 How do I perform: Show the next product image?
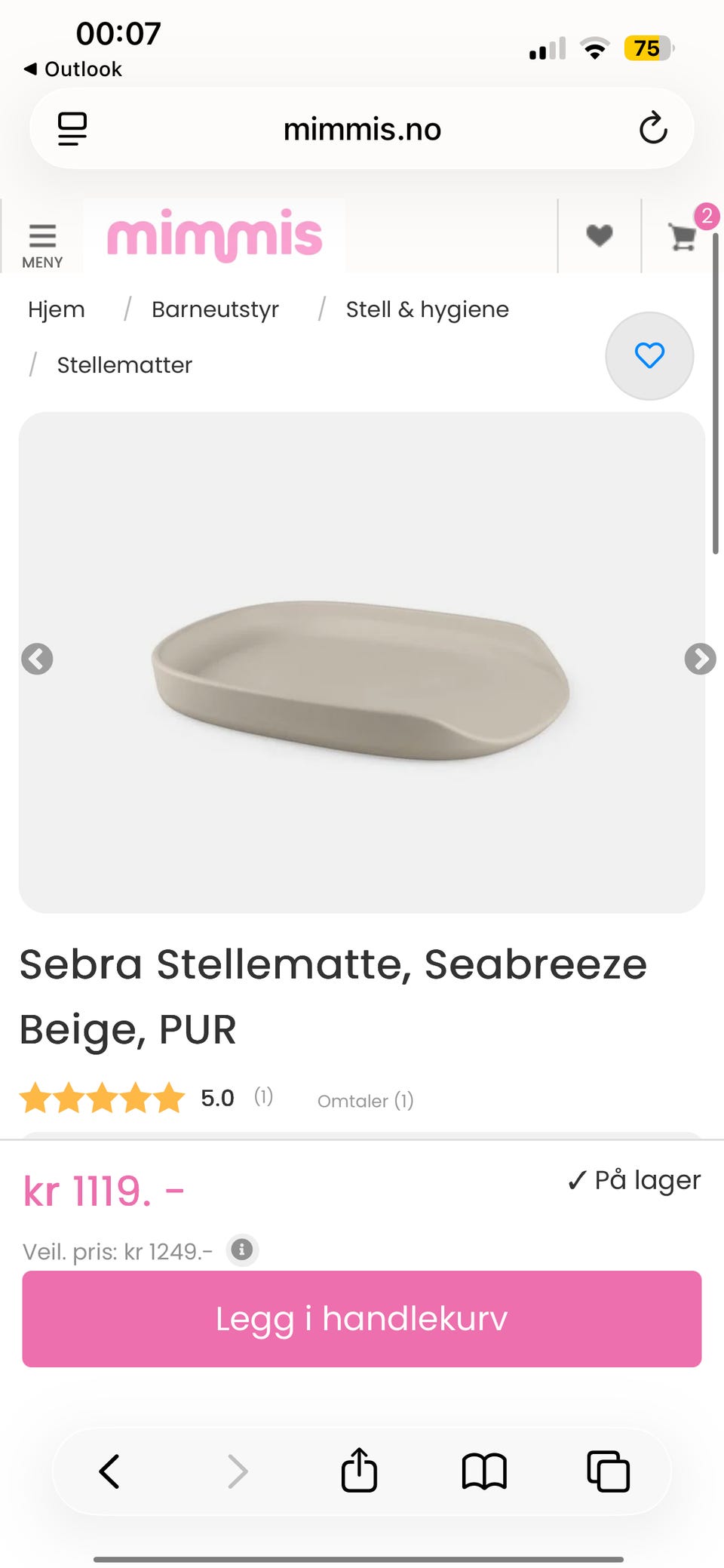click(x=700, y=659)
